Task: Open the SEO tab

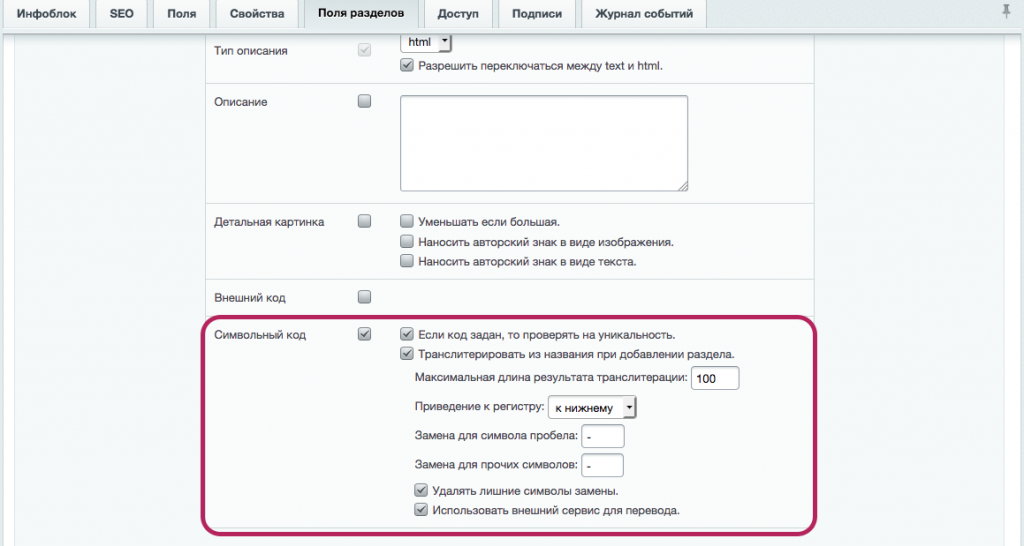Action: (121, 14)
